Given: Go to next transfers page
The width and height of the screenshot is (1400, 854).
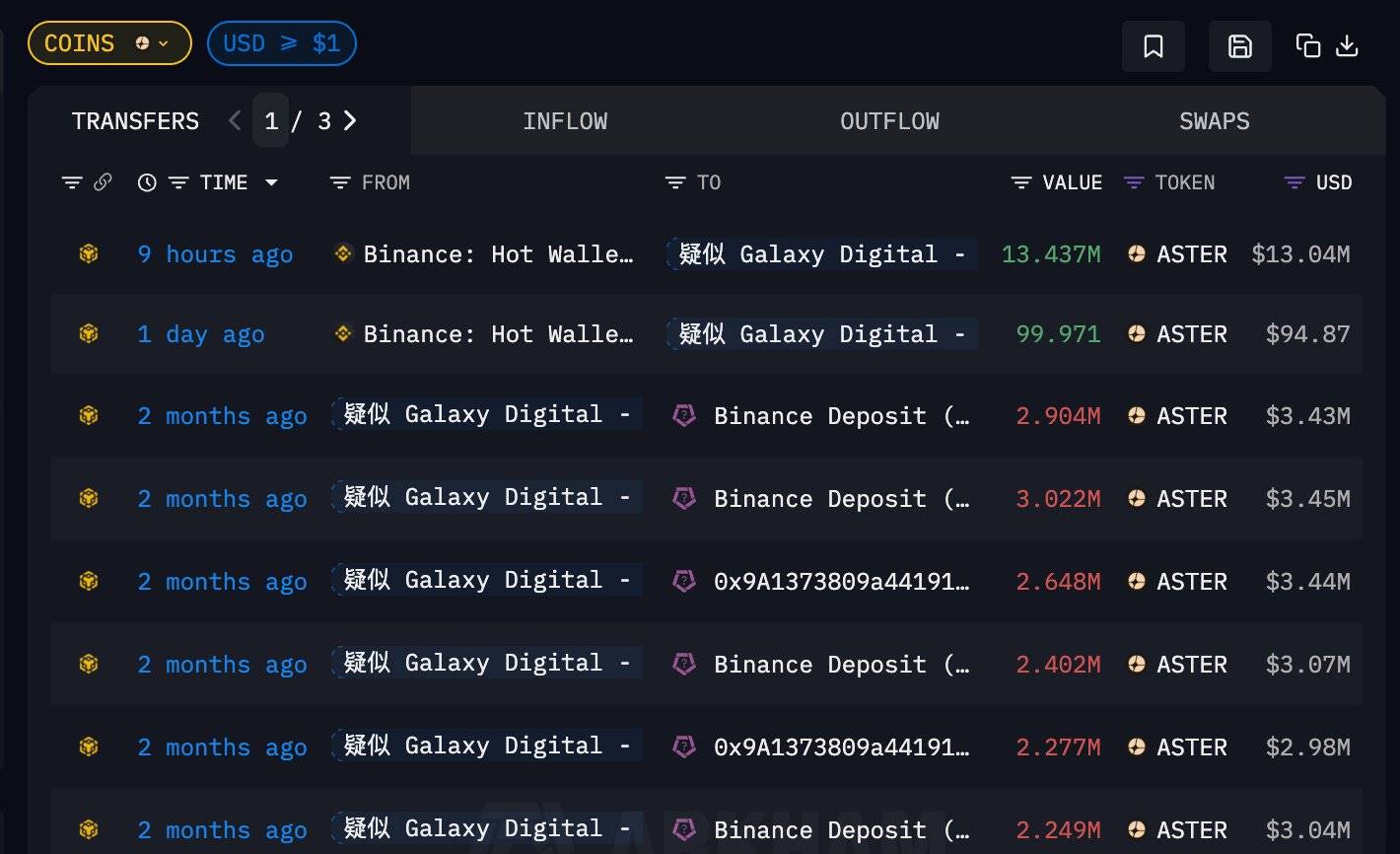Looking at the screenshot, I should pos(350,121).
